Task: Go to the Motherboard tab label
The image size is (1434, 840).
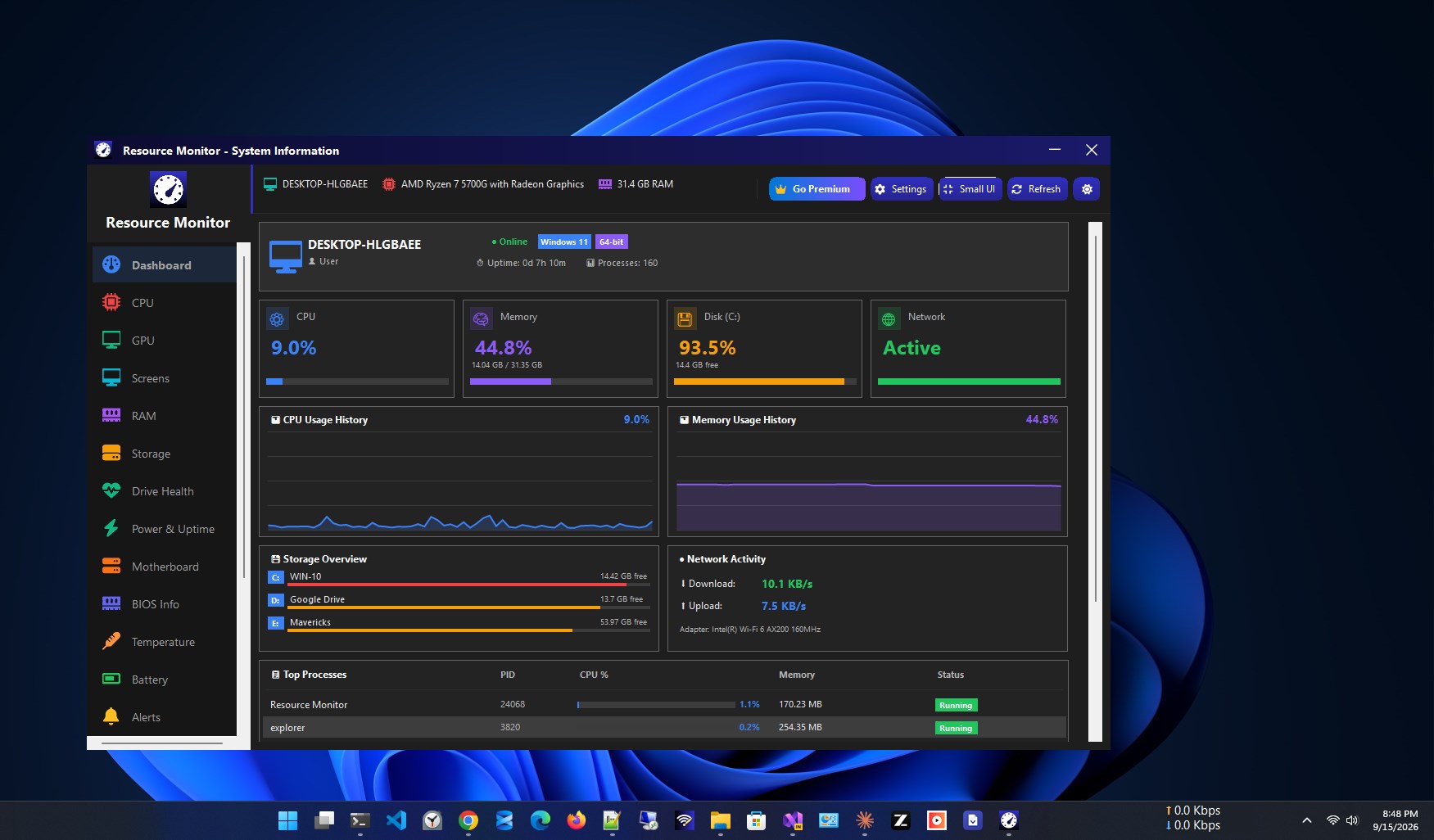Action: [165, 567]
